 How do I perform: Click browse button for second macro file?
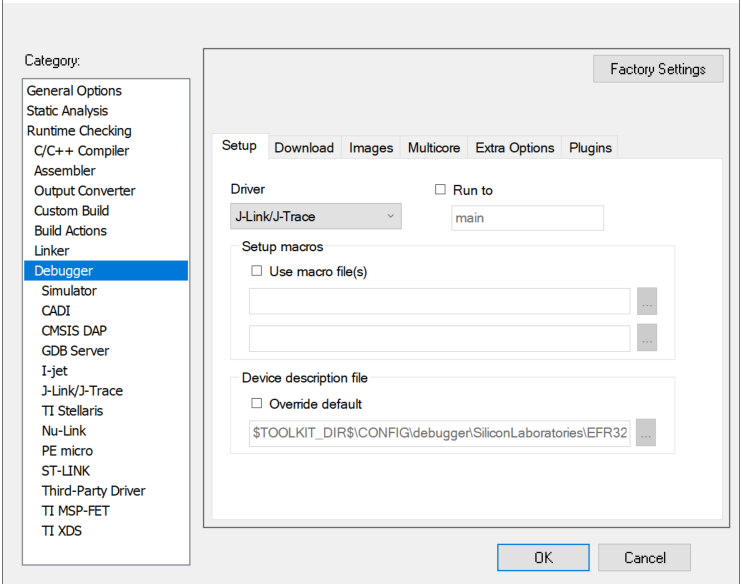(646, 339)
